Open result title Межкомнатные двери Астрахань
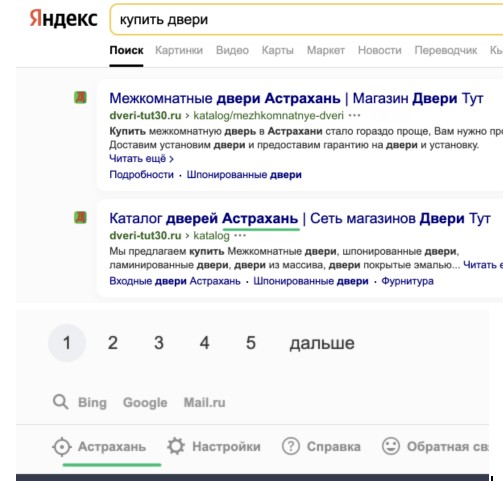This screenshot has height=481, width=503. pyautogui.click(x=296, y=98)
